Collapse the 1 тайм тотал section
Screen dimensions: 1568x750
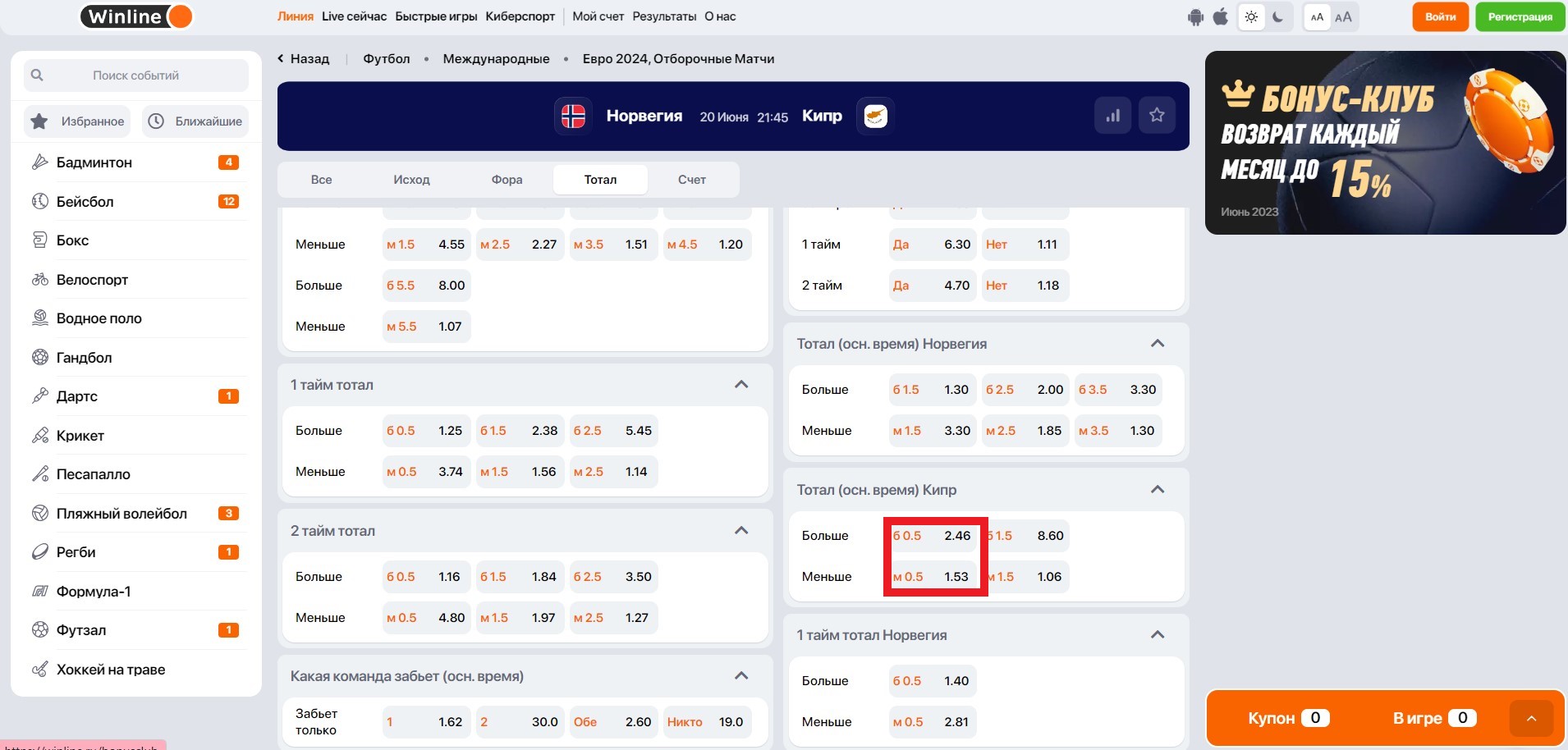[x=741, y=385]
